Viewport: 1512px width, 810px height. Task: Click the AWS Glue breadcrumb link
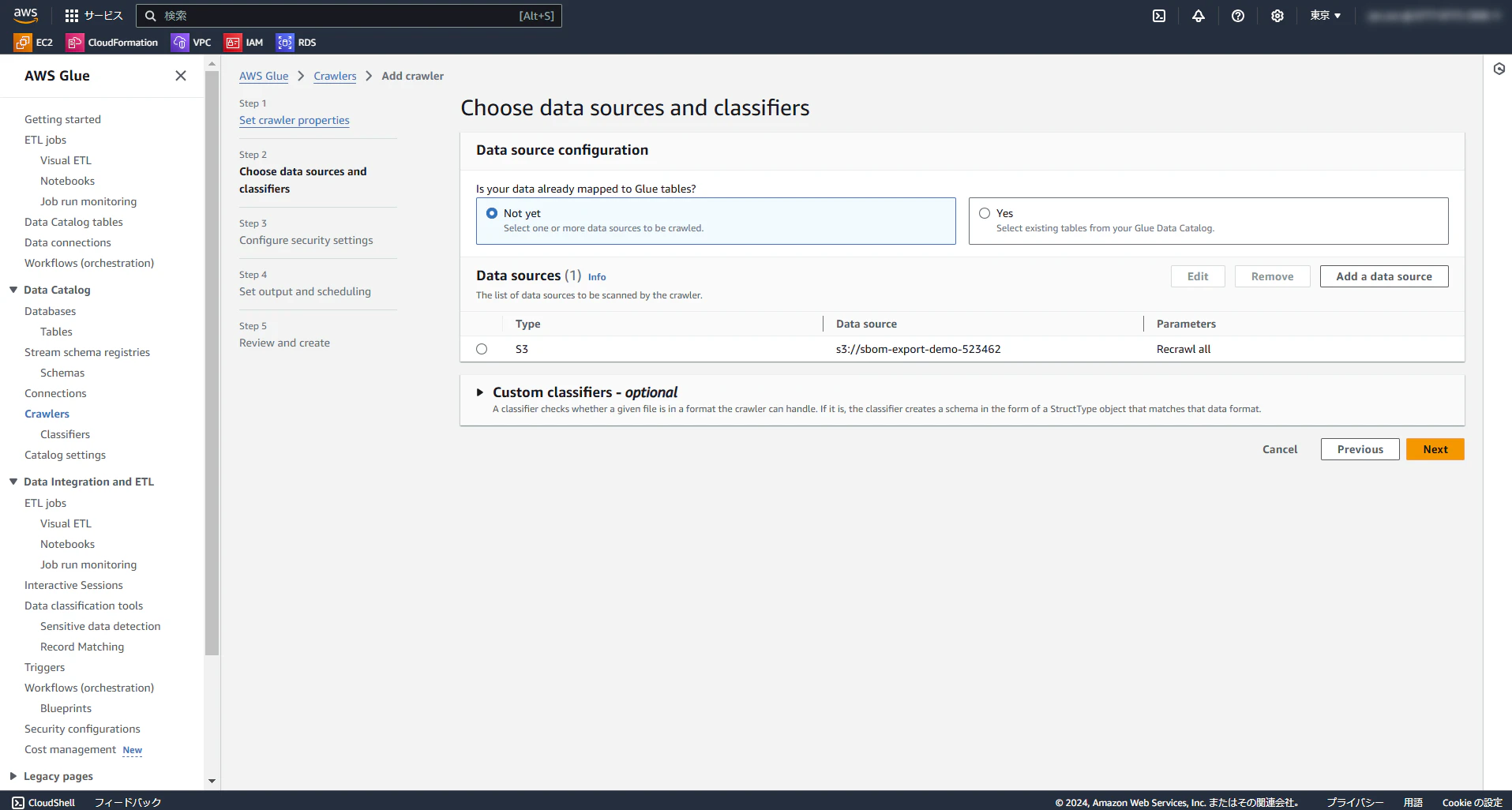(264, 76)
